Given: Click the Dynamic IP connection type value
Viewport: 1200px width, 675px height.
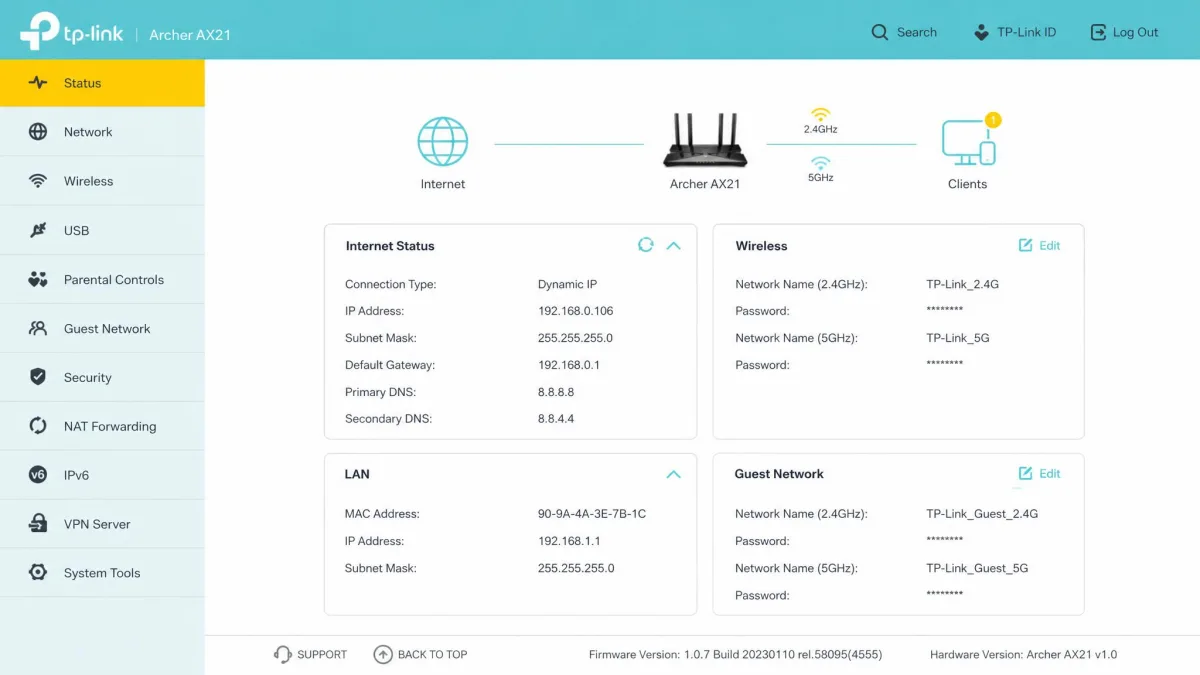Looking at the screenshot, I should pyautogui.click(x=567, y=284).
